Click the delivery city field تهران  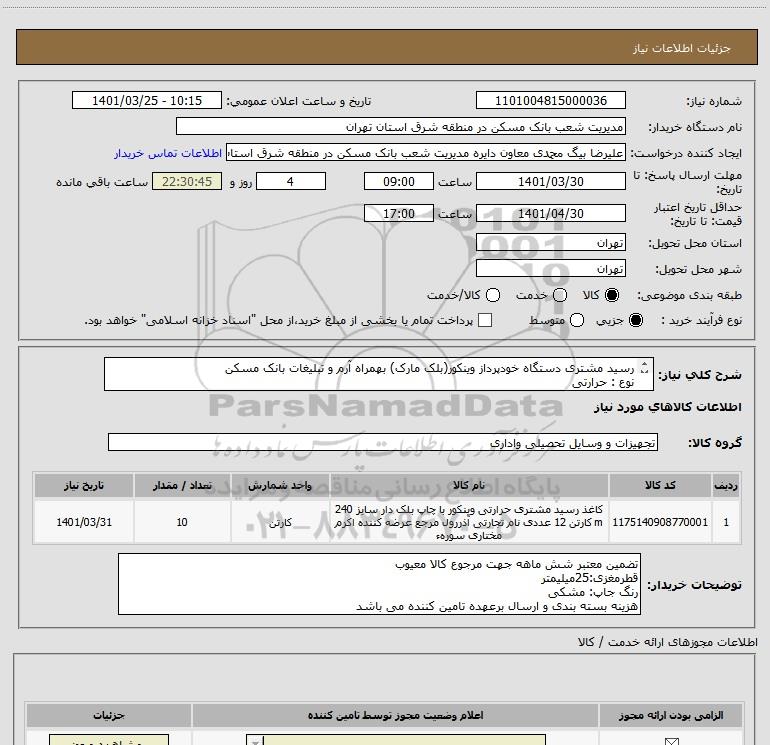tap(550, 268)
